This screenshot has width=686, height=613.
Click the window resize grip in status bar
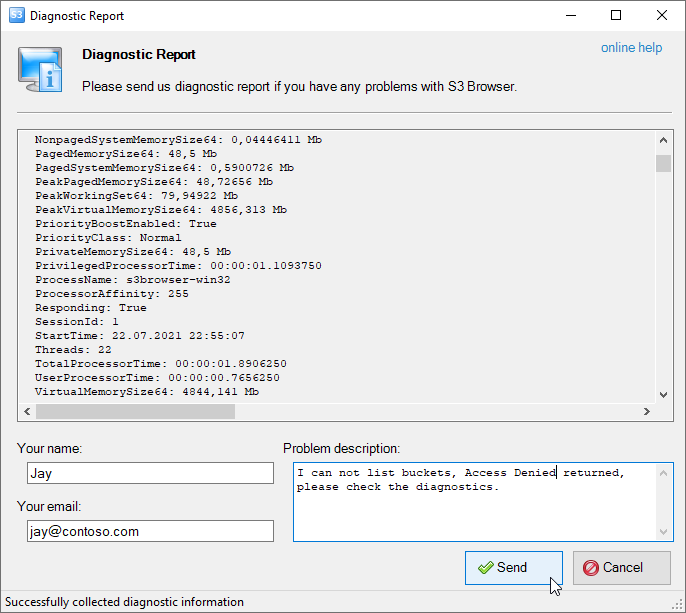[x=678, y=605]
